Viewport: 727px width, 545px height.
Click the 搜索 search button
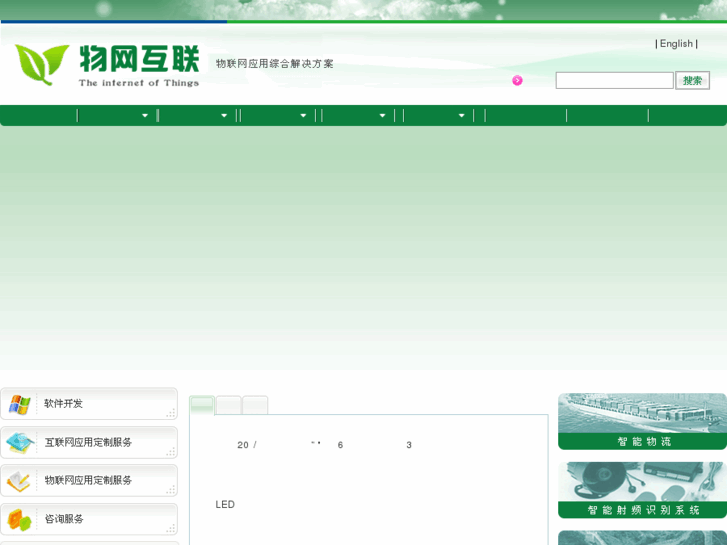(692, 81)
